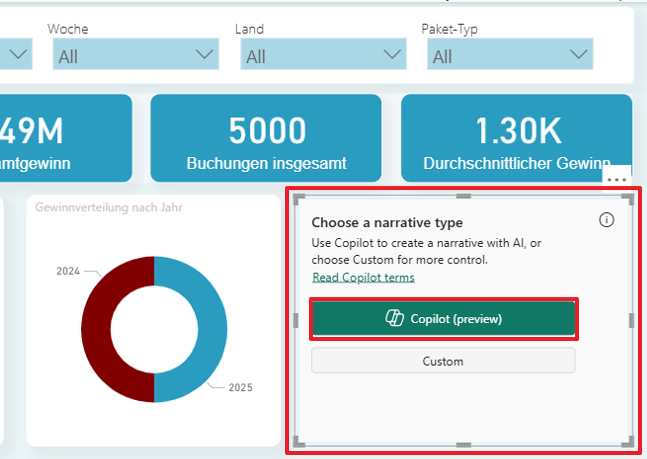Select the Gesamtgewinn card
Screen dimensions: 647x459
66,138
